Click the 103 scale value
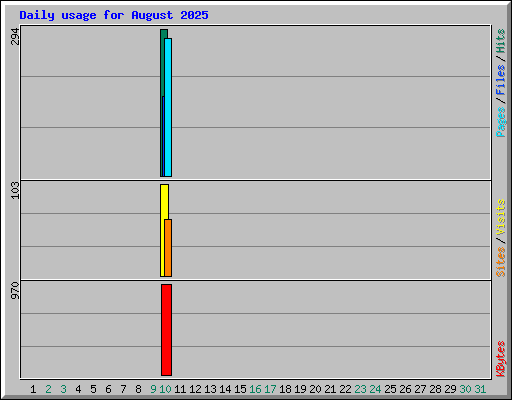Screen dimensions: 512x400 [x=15, y=190]
